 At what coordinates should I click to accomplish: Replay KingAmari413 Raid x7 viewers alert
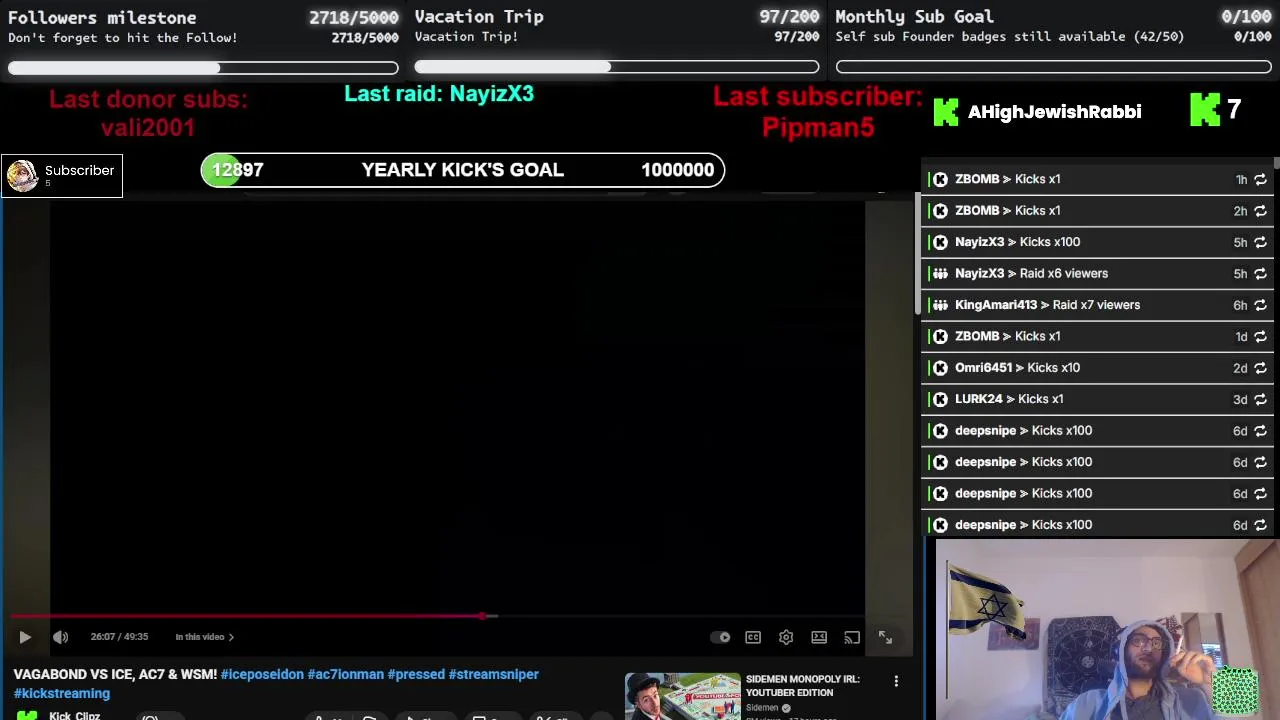click(x=1260, y=305)
